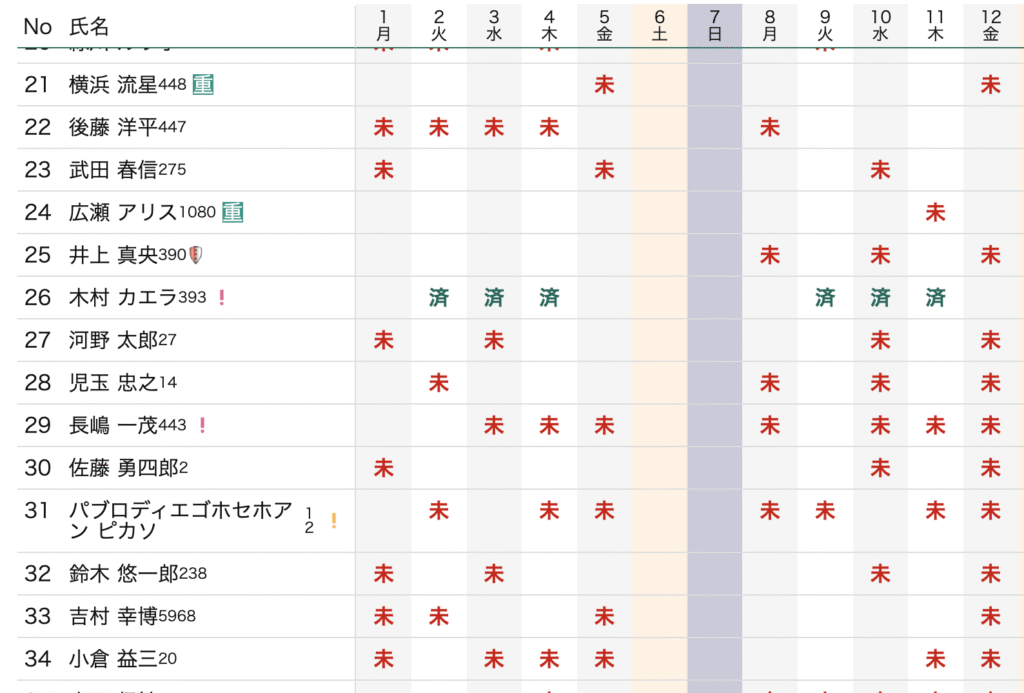
Task: Open the name 吉村 幸博
Action: 113,616
